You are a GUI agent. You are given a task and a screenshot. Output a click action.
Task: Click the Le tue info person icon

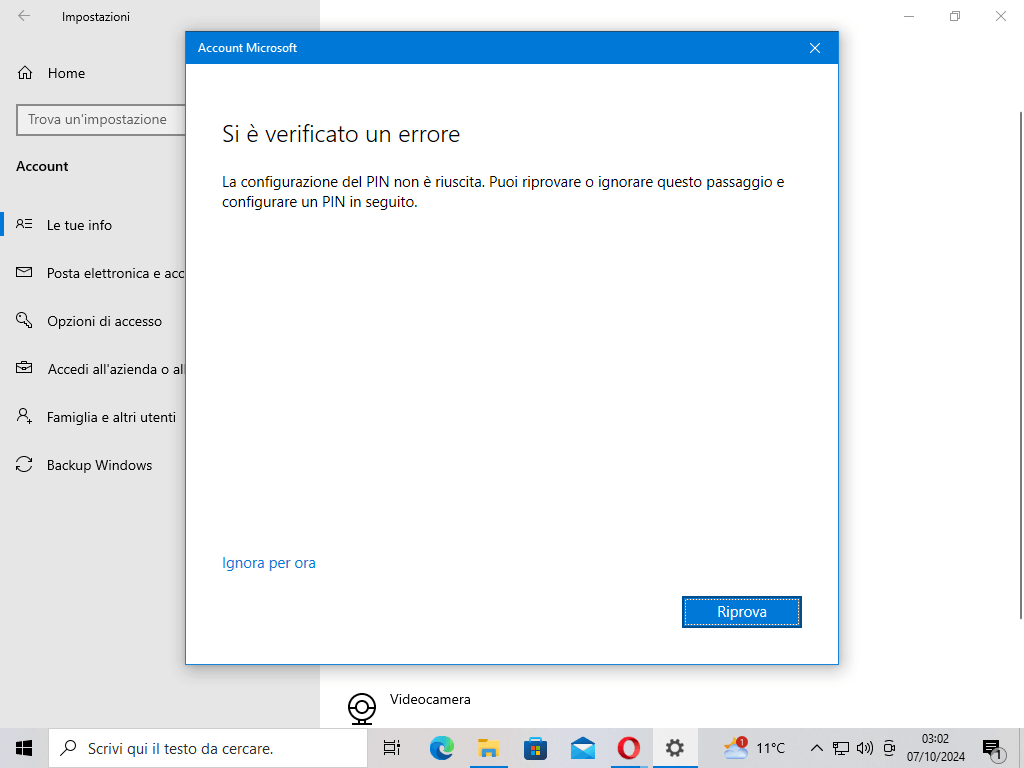24,224
